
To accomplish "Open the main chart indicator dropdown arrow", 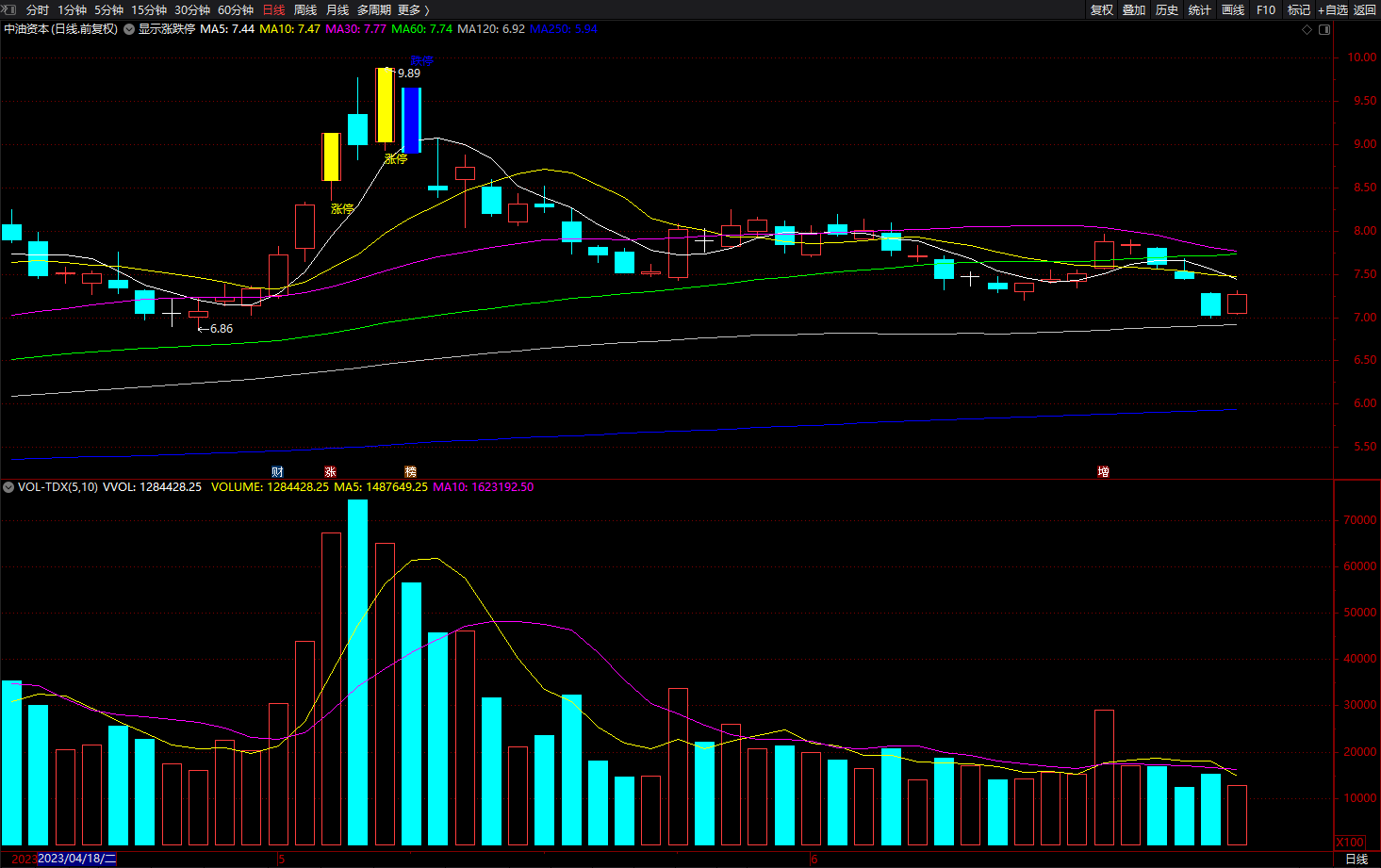I will 129,29.
